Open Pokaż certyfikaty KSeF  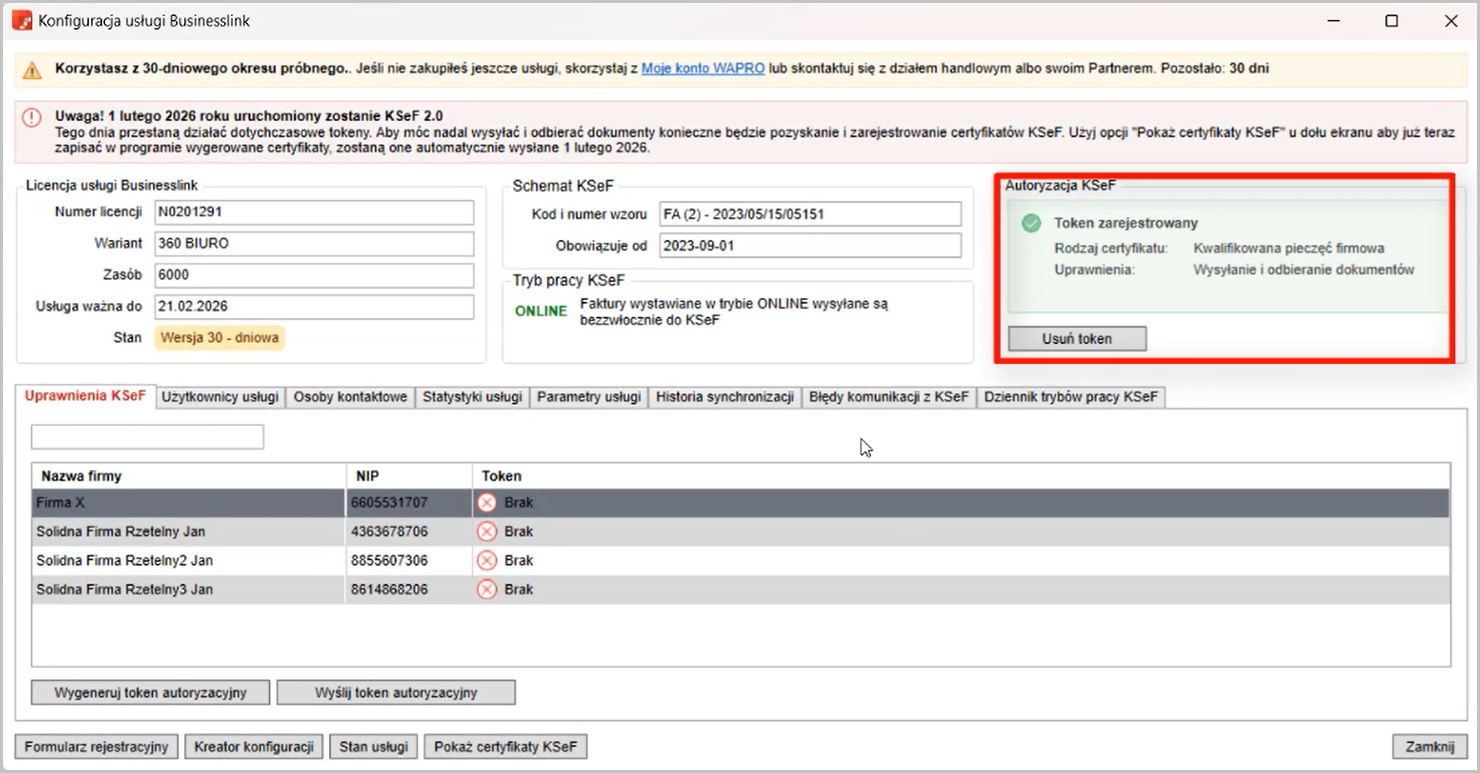(505, 747)
